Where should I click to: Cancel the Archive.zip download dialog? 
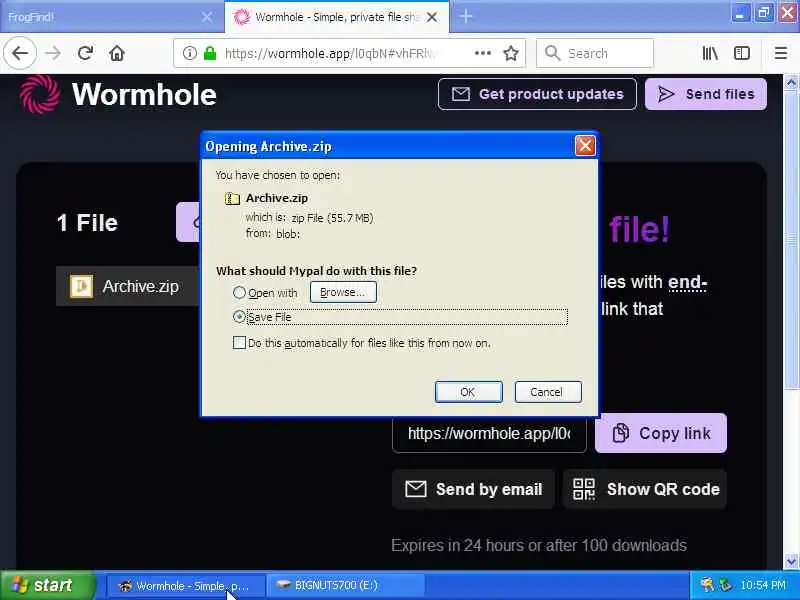(x=548, y=392)
